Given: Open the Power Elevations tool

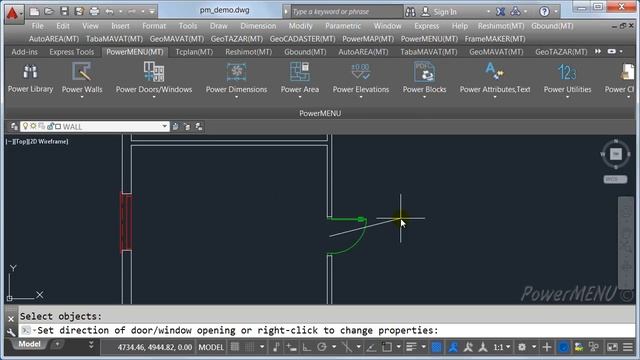Looking at the screenshot, I should pyautogui.click(x=361, y=78).
